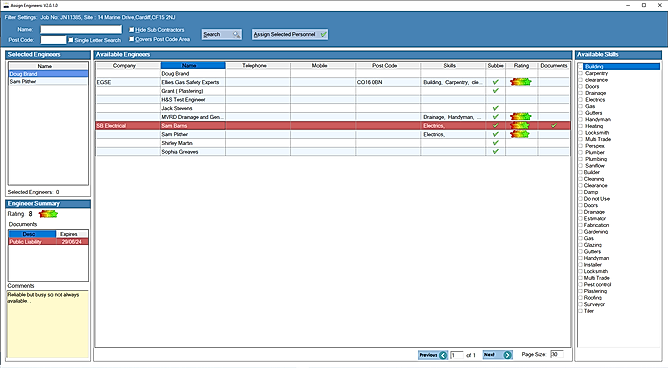Image resolution: width=668 pixels, height=368 pixels.
Task: Click the subbie tick for Jack Stevens
Action: pos(495,108)
